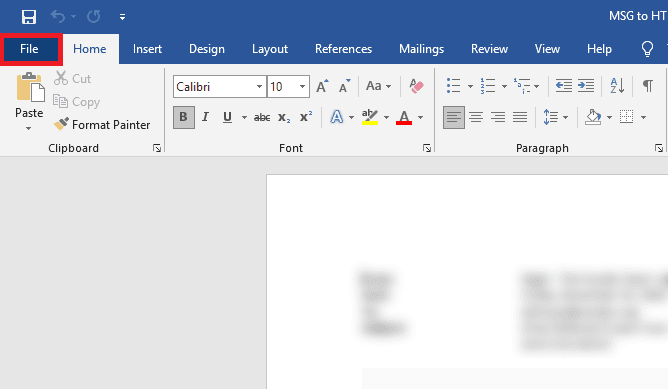Select the Layout tab
Screen dimensions: 668x389
[x=270, y=49]
